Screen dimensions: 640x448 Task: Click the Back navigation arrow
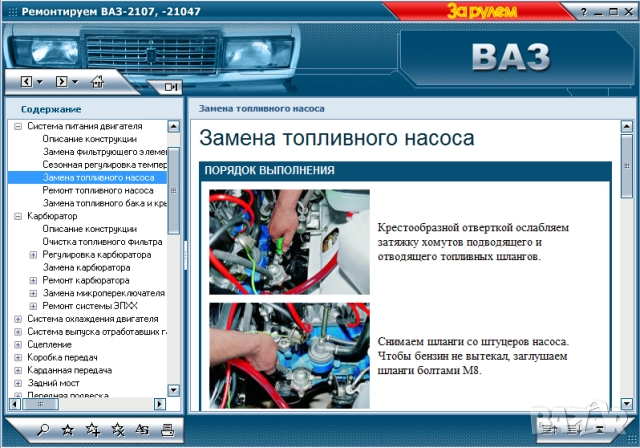(x=27, y=82)
